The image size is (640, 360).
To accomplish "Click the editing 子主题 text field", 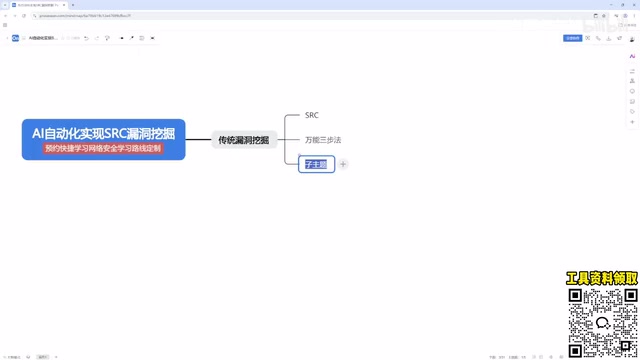I will [x=316, y=164].
